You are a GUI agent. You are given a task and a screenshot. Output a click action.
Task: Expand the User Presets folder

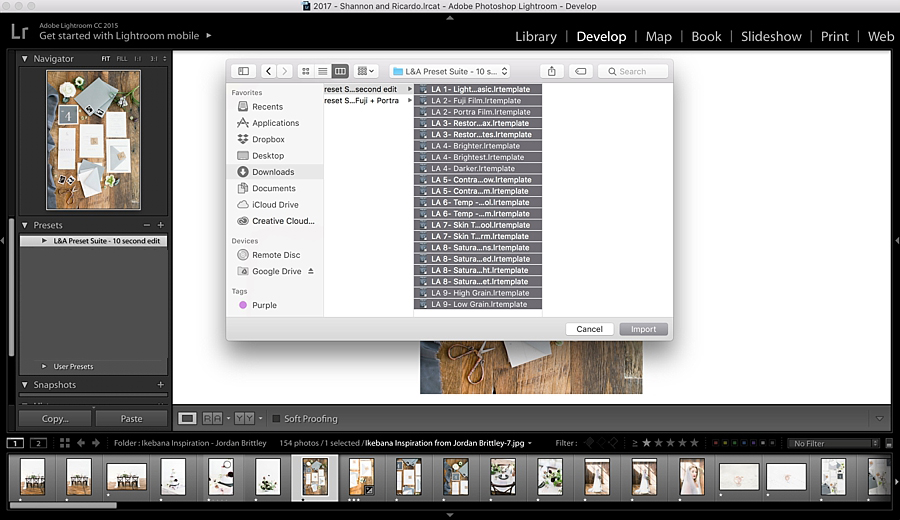(44, 366)
